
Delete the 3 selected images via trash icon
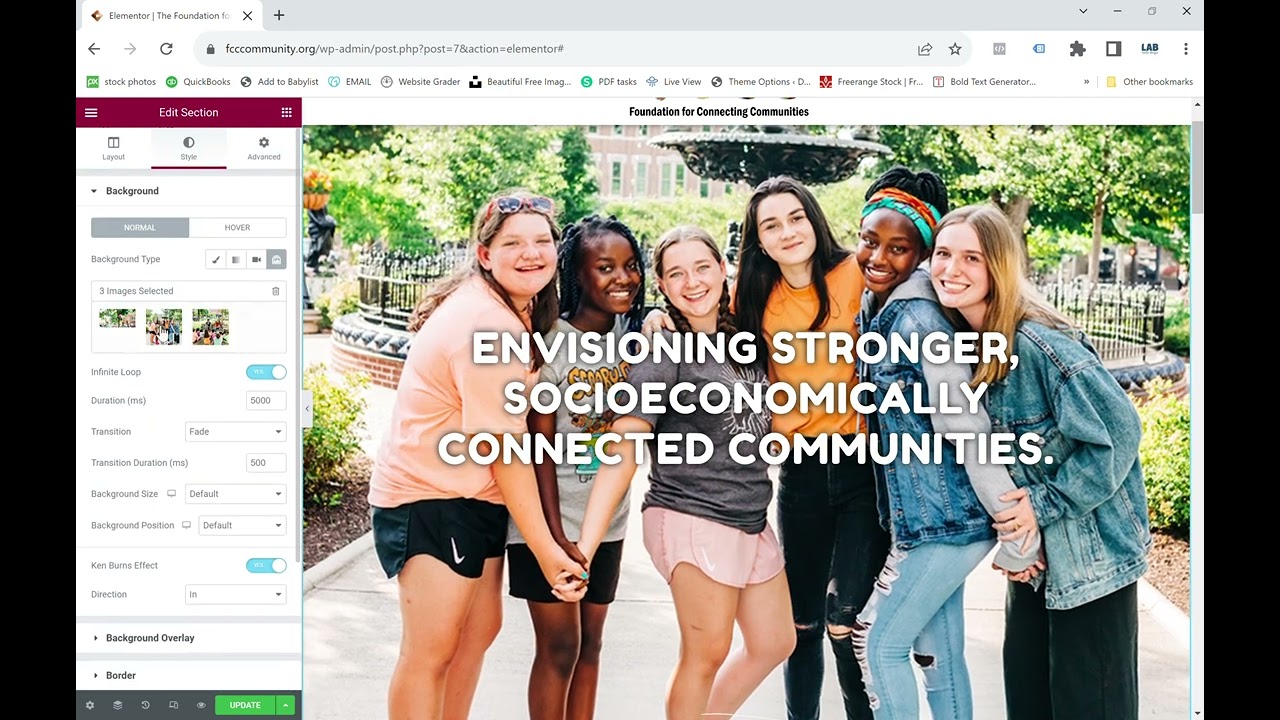(x=276, y=291)
